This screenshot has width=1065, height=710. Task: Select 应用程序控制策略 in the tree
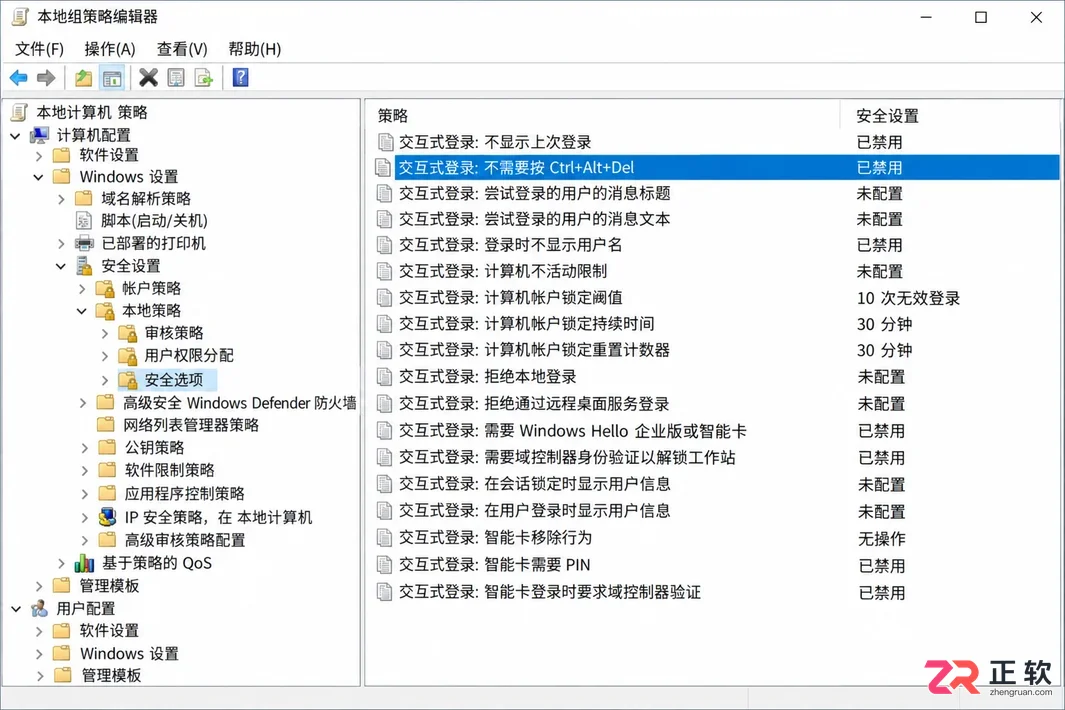click(184, 493)
